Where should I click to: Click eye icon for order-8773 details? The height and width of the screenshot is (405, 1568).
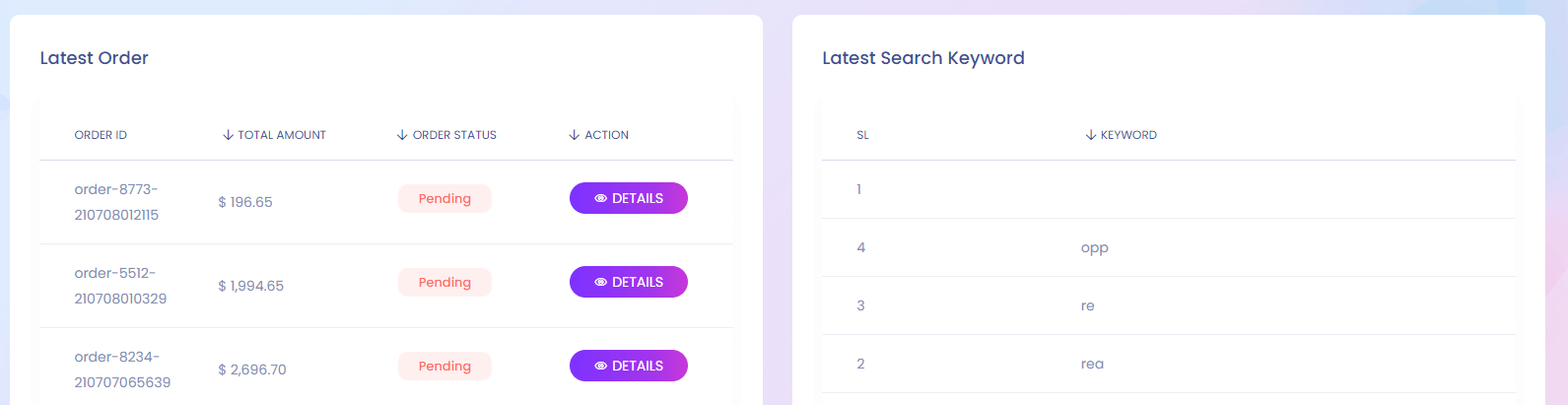point(600,198)
